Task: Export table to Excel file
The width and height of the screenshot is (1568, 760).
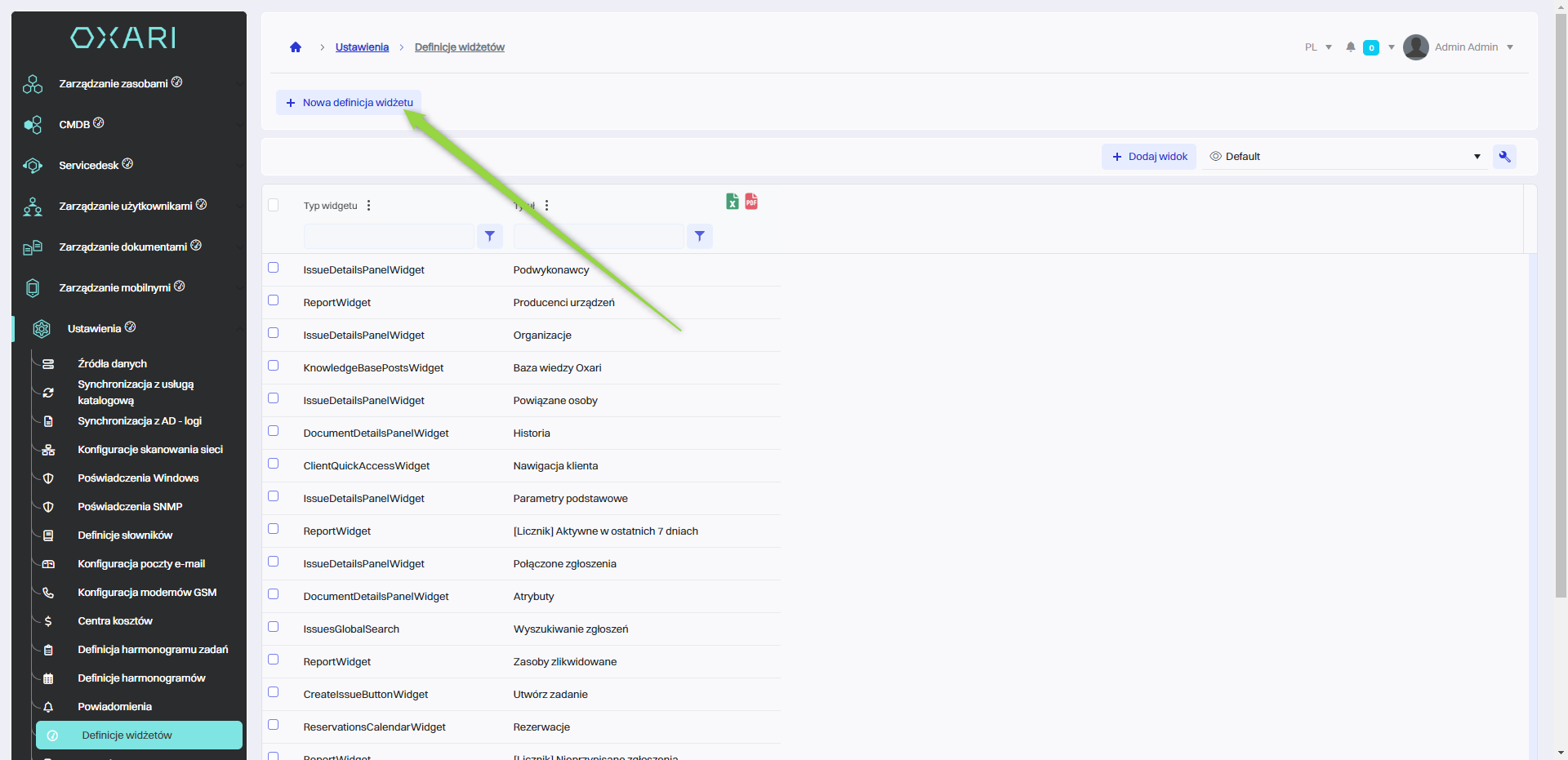Action: pos(733,202)
